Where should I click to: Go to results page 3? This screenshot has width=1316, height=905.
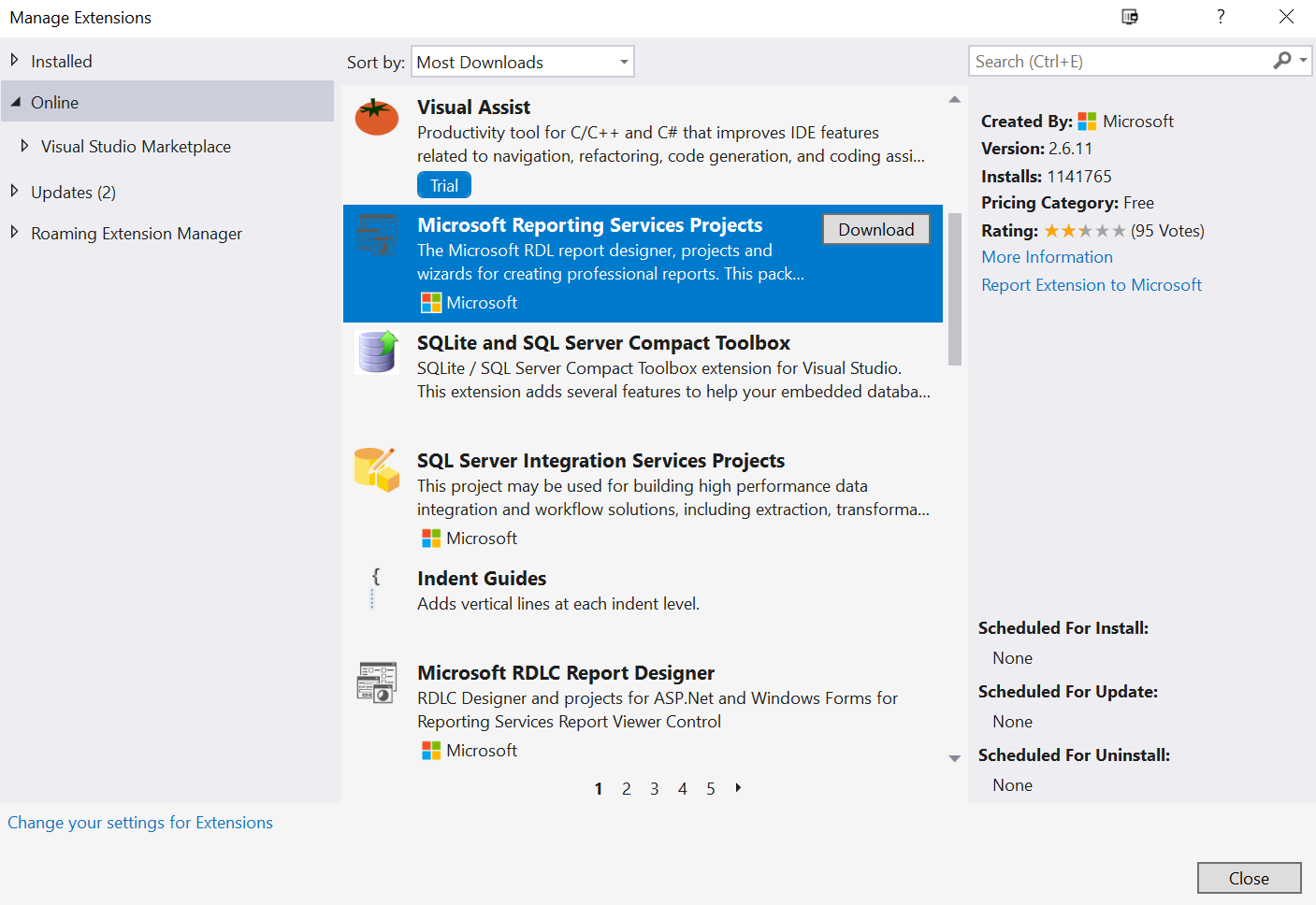655,789
